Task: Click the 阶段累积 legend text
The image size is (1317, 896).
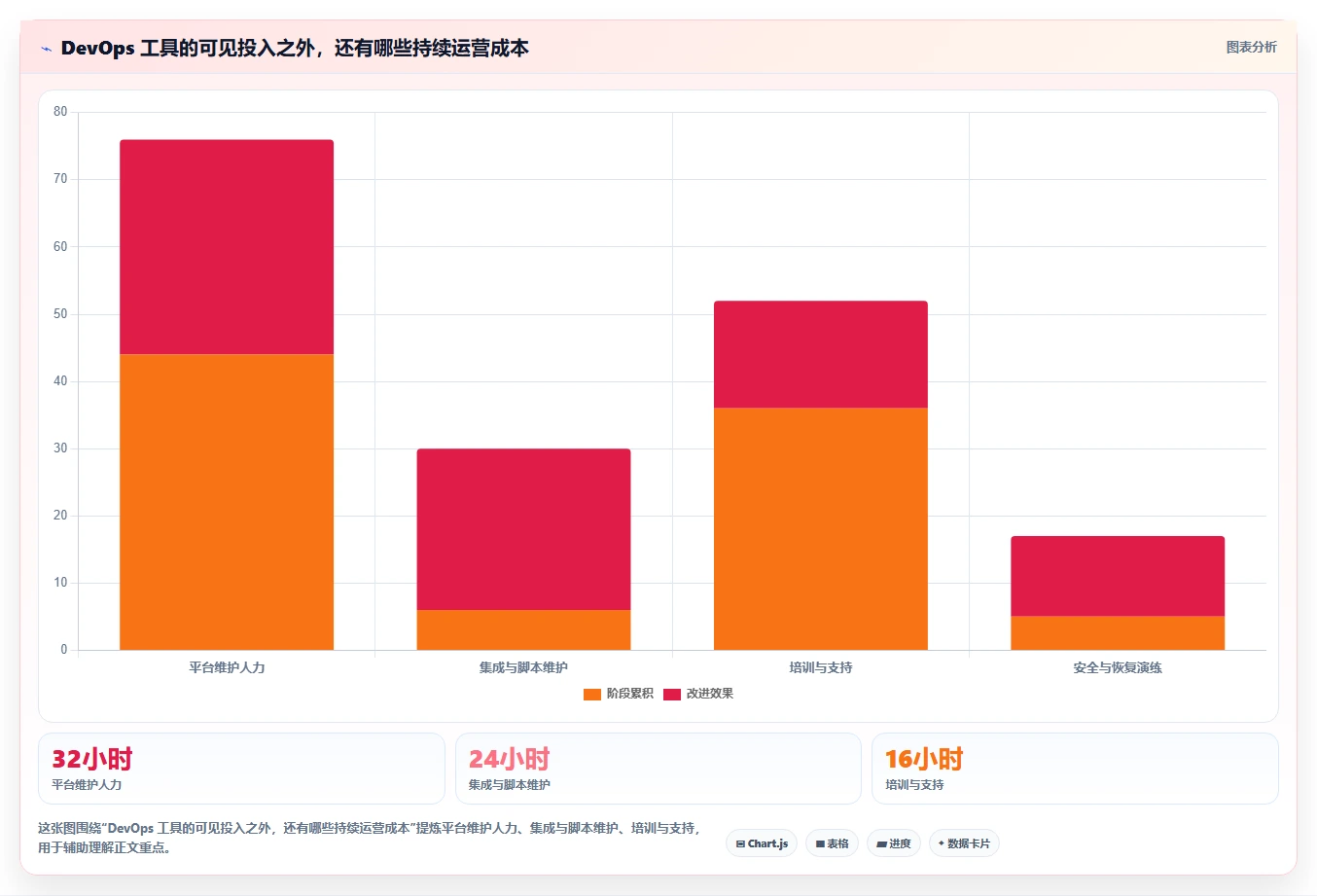Action: (629, 694)
